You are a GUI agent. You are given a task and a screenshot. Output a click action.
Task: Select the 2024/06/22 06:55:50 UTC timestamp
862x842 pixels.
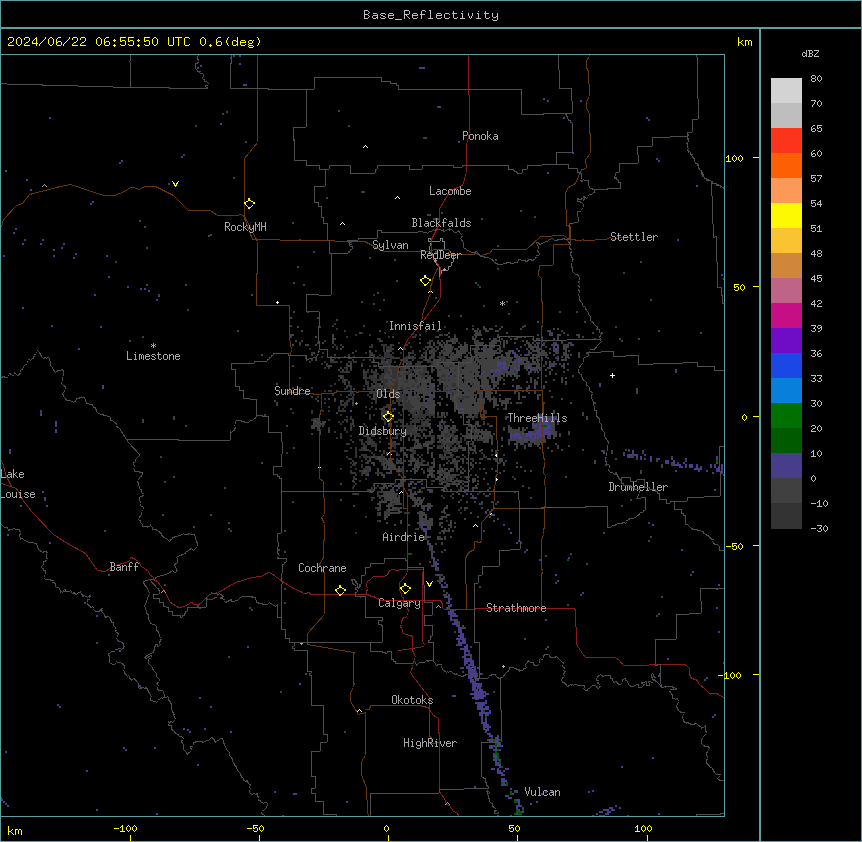(98, 42)
